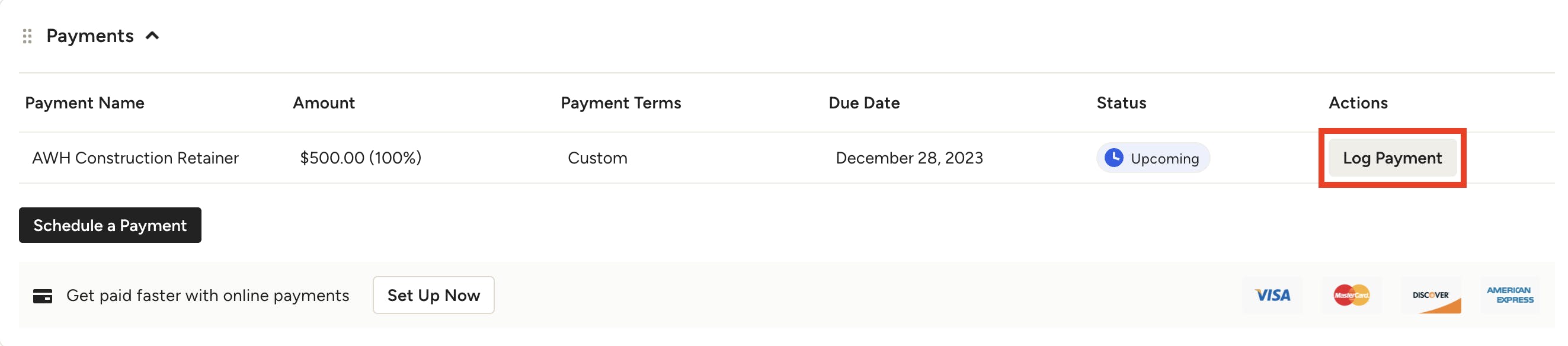Select AWH Construction Retainer payment name

pos(135,158)
